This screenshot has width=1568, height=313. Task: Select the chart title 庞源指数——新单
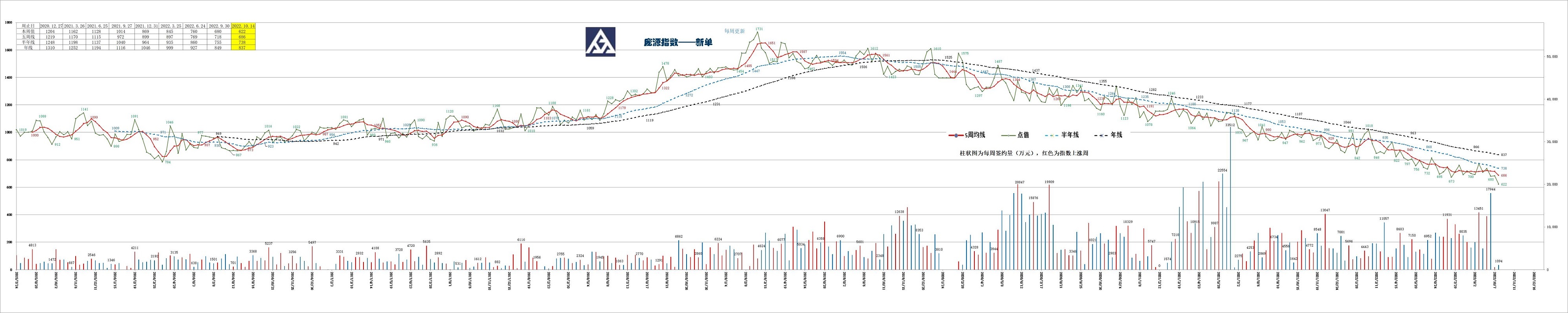[x=678, y=43]
